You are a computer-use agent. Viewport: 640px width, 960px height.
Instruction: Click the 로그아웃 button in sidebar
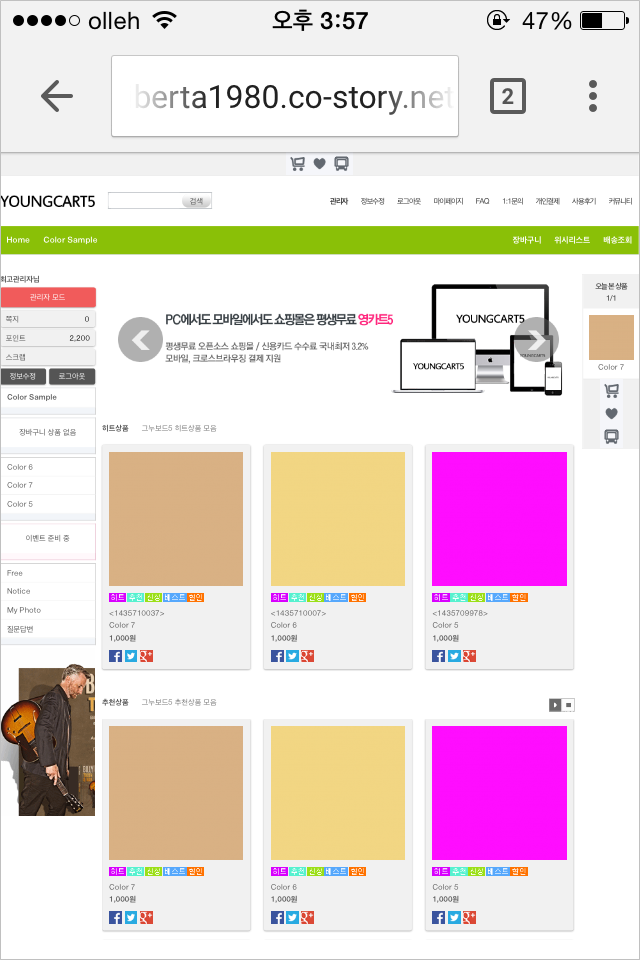72,376
